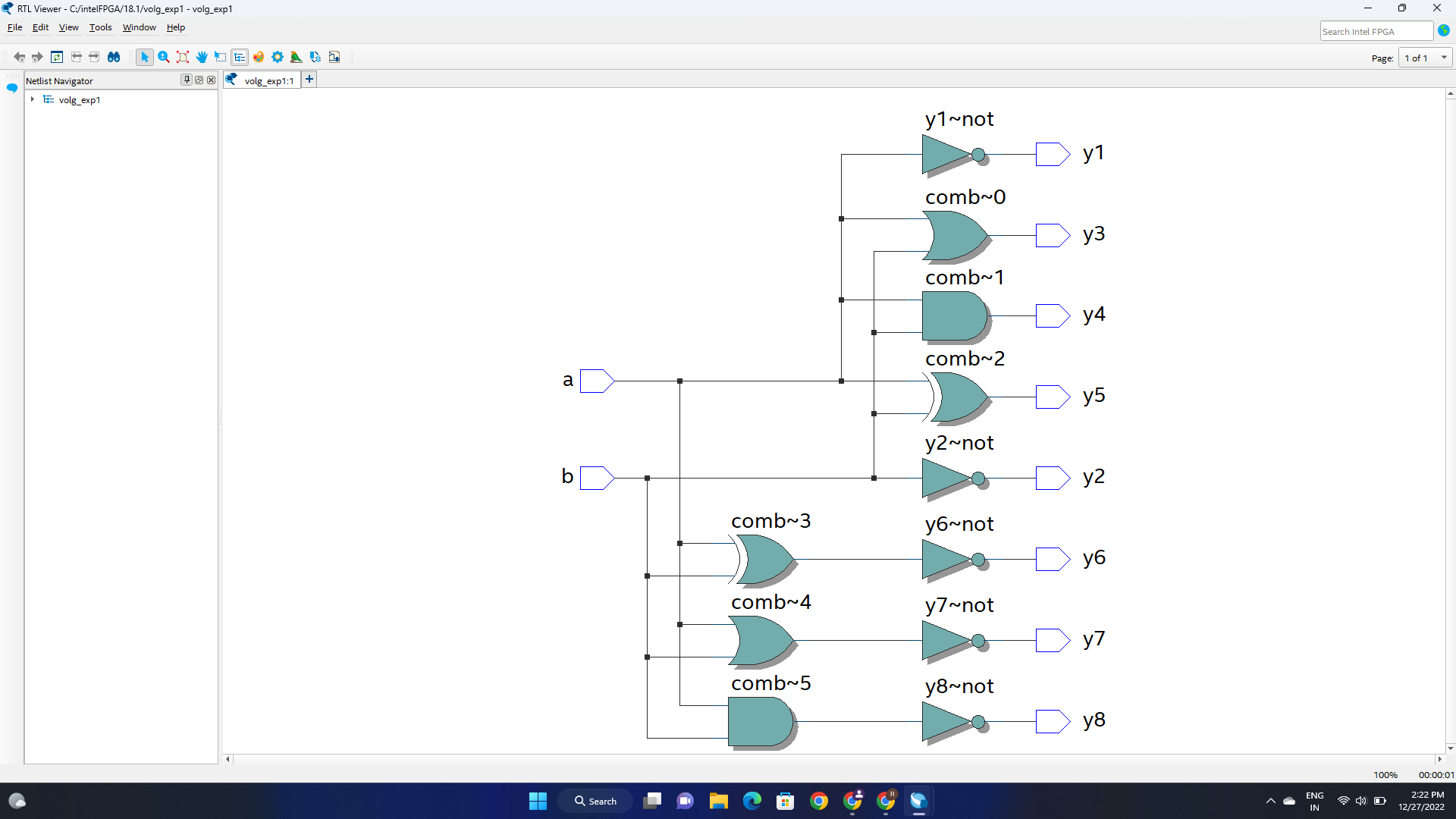Expand the volg_exp1 tree node

pos(33,99)
